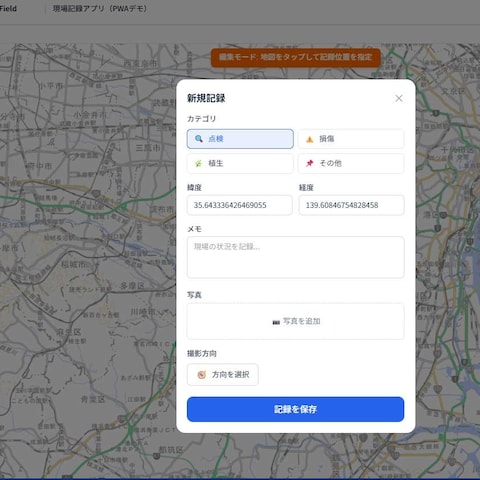Focus the 緯度 latitude field
The image size is (480, 480).
click(x=240, y=205)
